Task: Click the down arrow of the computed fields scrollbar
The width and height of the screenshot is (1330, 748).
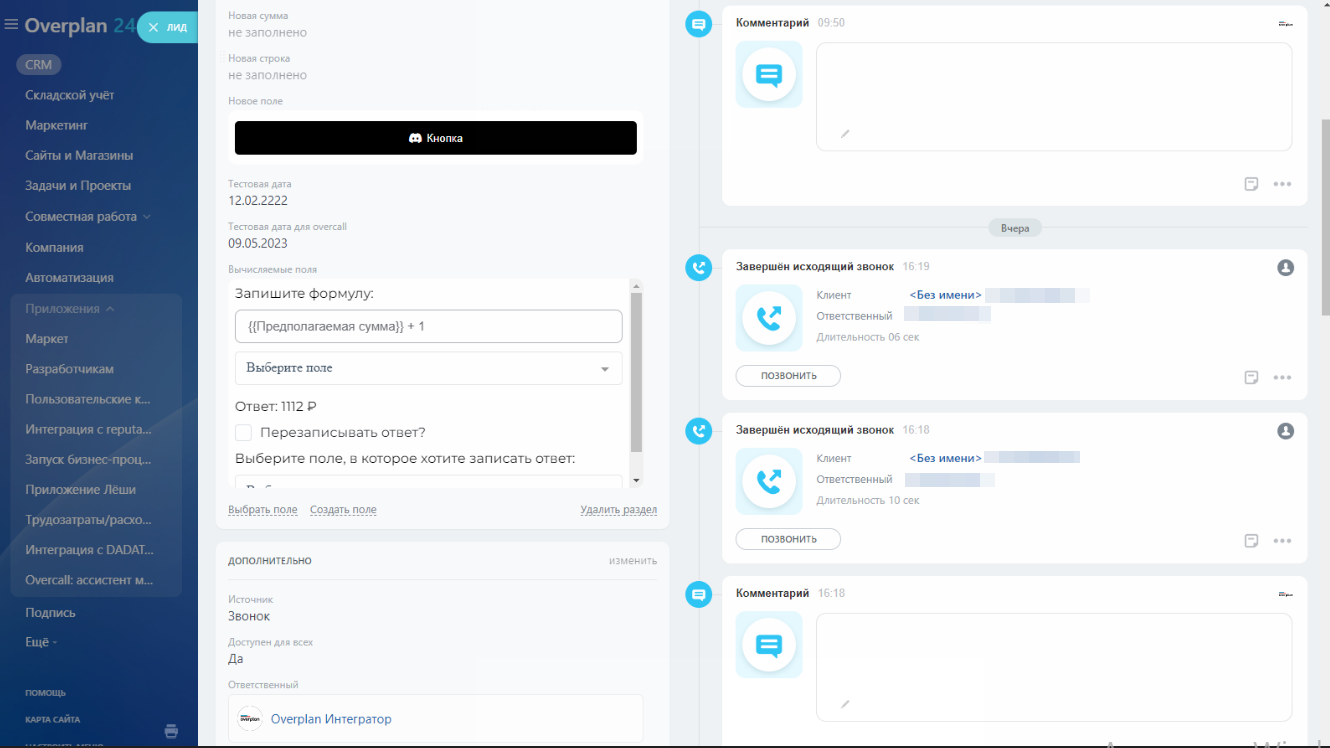Action: 636,481
